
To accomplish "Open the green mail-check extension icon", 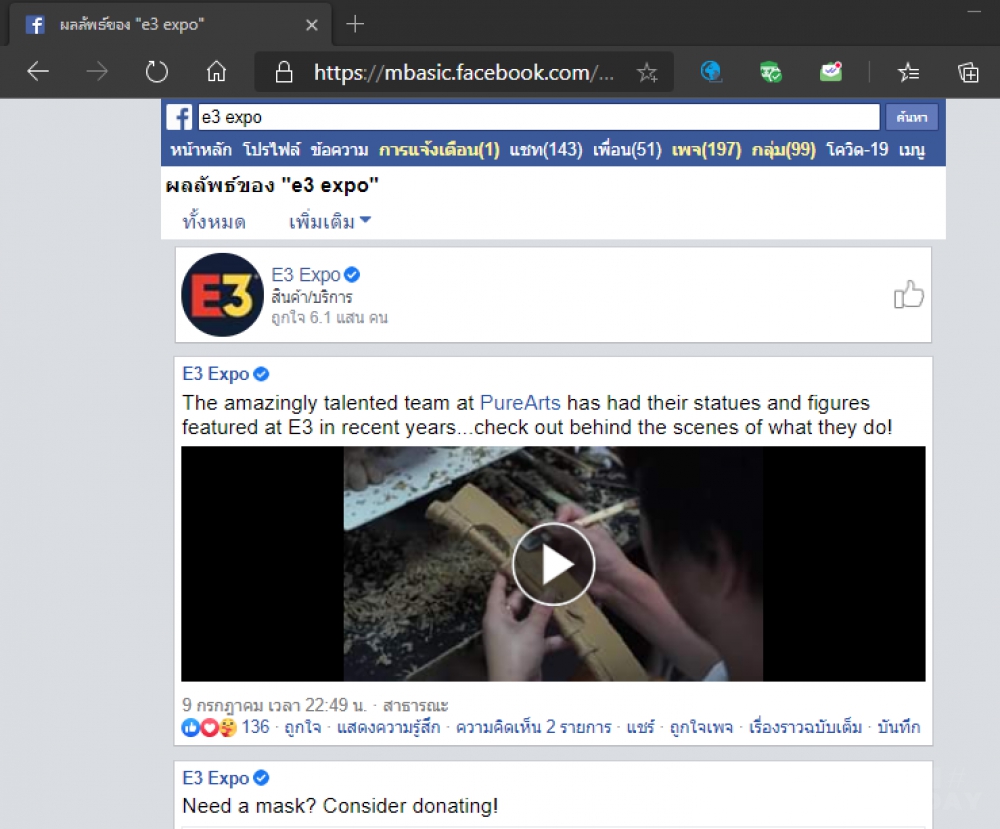I will [831, 71].
